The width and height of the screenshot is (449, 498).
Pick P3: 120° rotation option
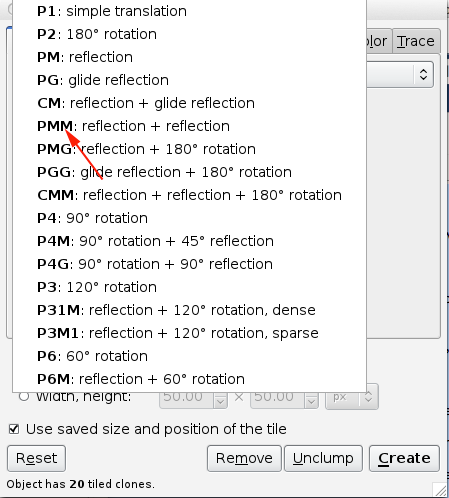click(x=189, y=287)
